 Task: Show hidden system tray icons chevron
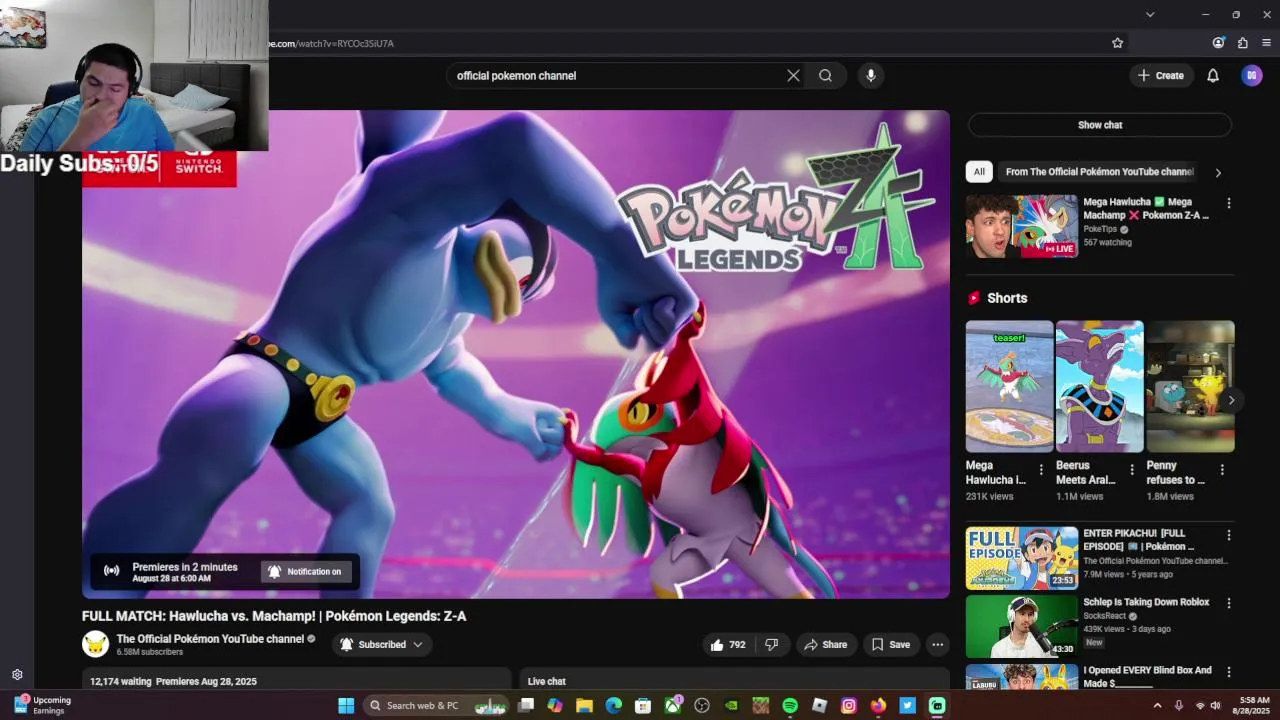tap(1158, 706)
